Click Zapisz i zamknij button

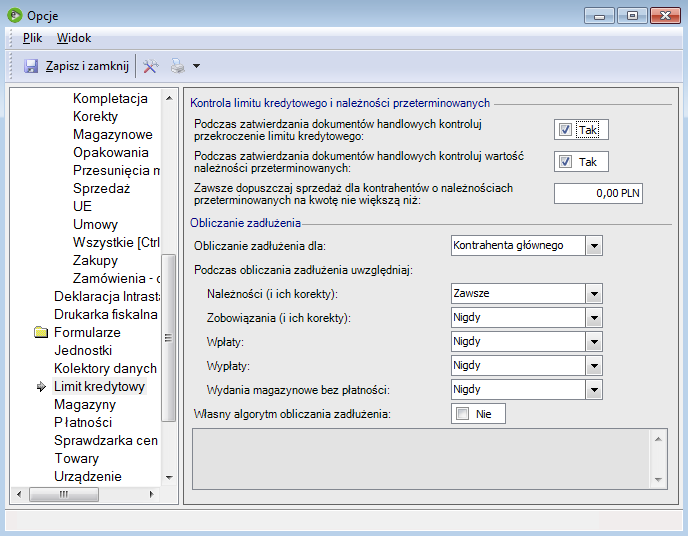76,66
